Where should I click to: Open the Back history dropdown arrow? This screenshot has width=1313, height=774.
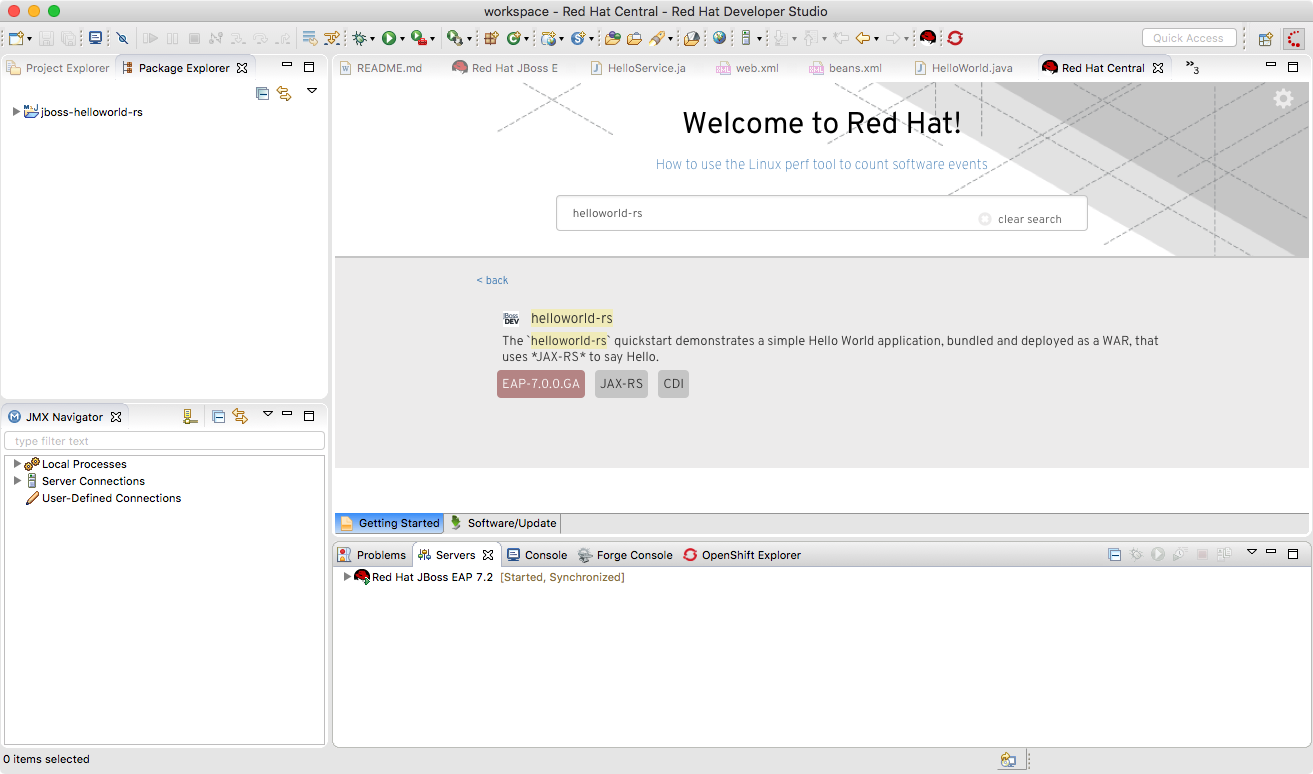(877, 39)
